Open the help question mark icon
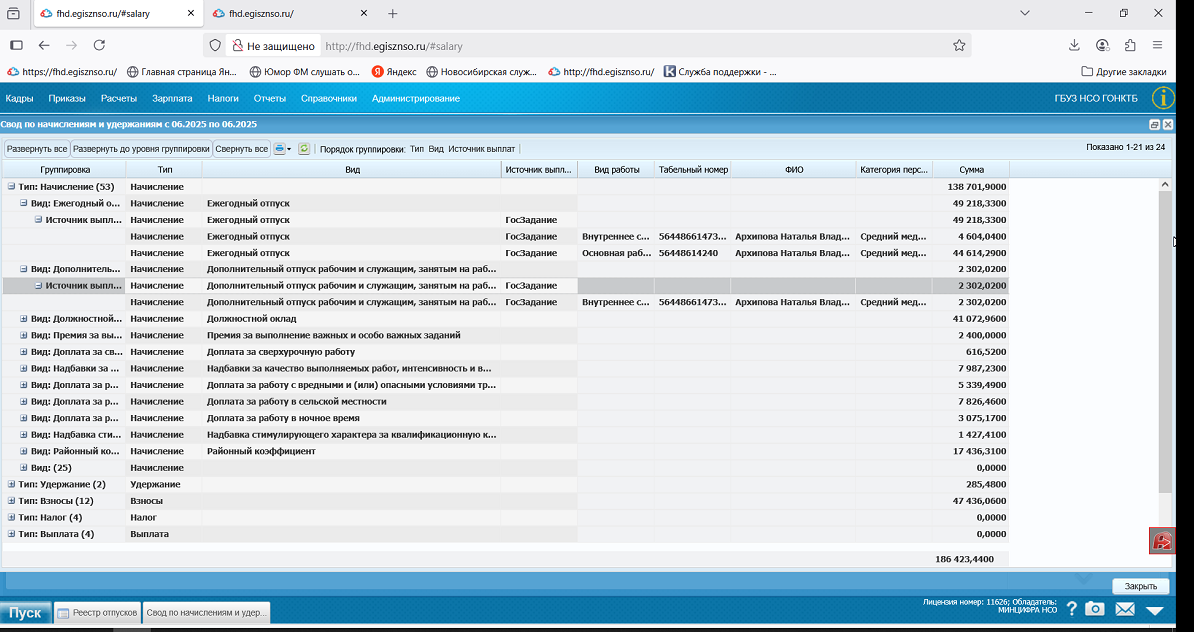This screenshot has width=1194, height=632. click(1071, 608)
